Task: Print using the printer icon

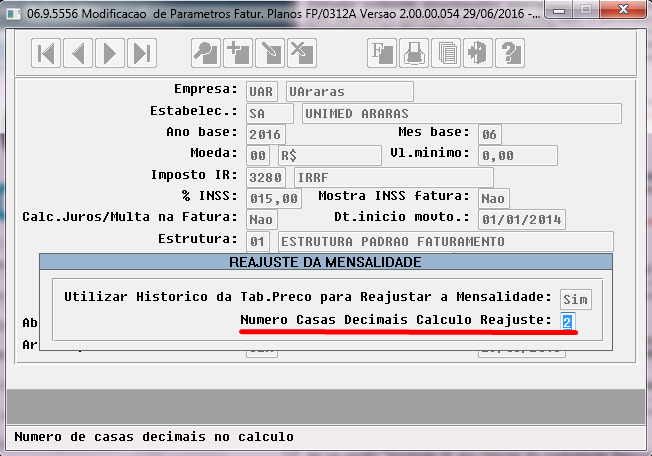Action: pyautogui.click(x=414, y=53)
